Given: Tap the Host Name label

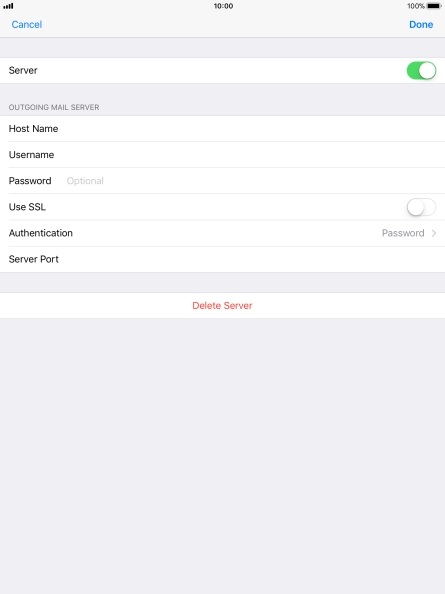Looking at the screenshot, I should (x=33, y=129).
